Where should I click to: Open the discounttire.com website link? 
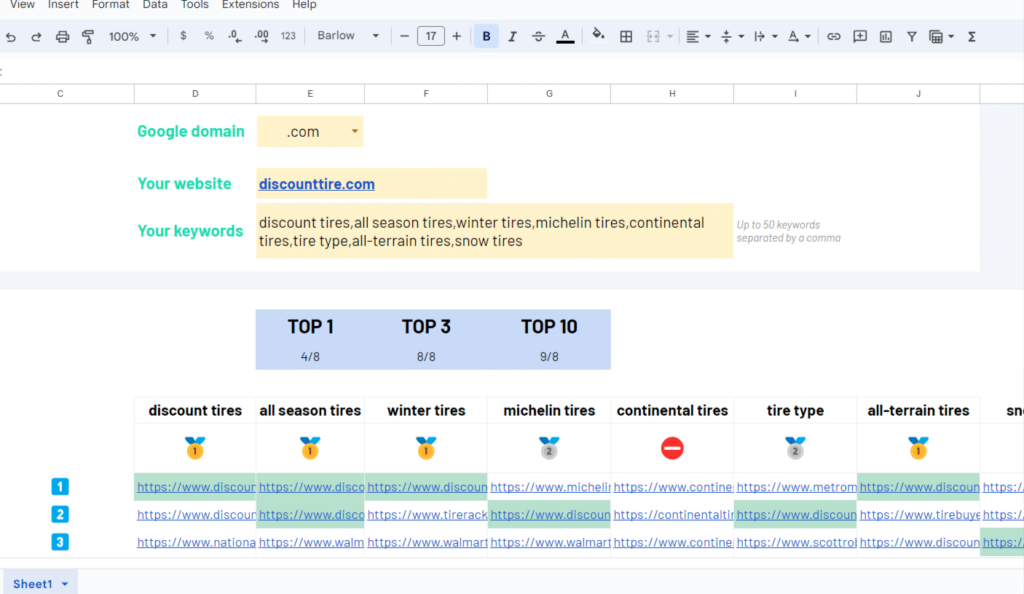coord(317,184)
